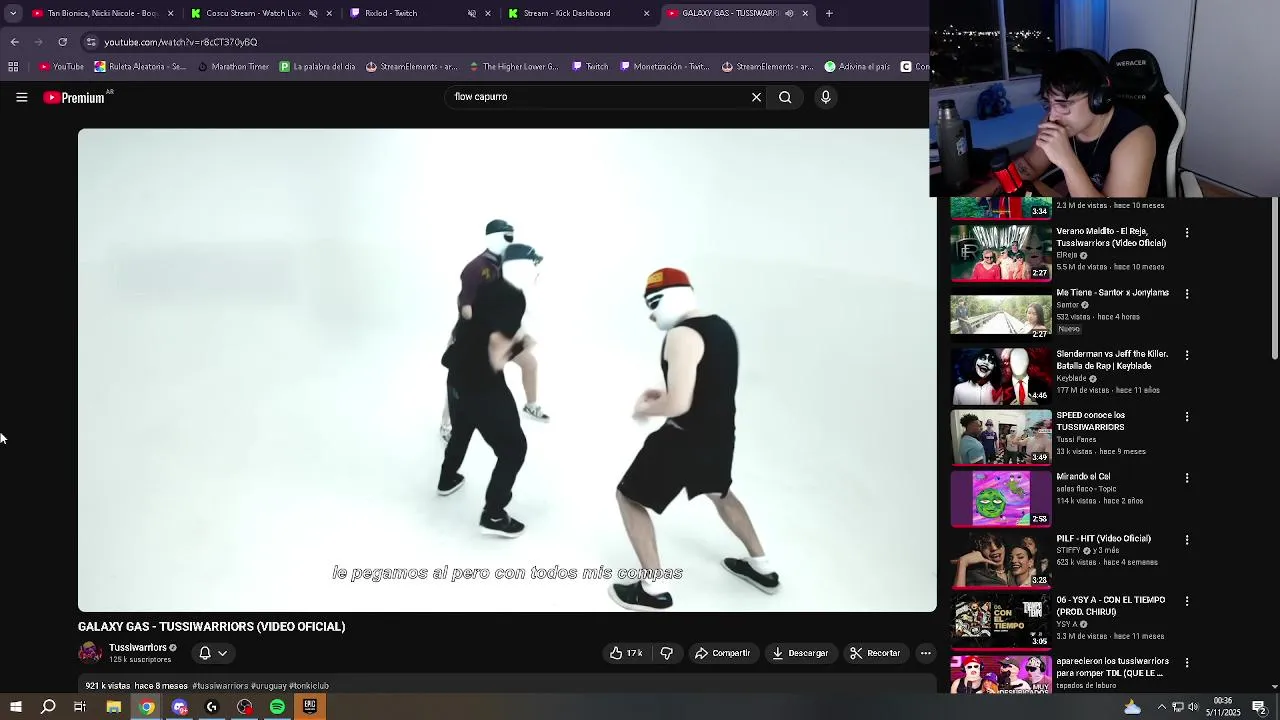This screenshot has height=720, width=1280.
Task: Open options menu for Mirando el Cel
Action: click(1187, 478)
